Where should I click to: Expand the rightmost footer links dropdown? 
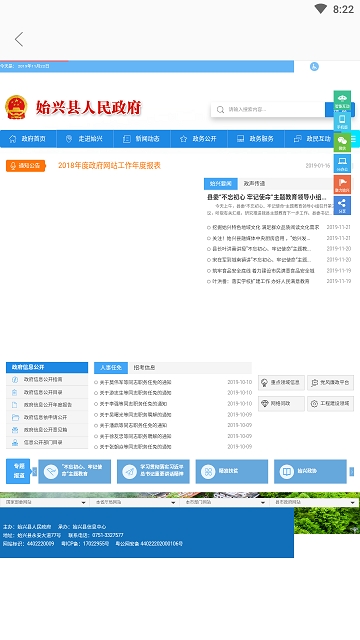point(314,502)
